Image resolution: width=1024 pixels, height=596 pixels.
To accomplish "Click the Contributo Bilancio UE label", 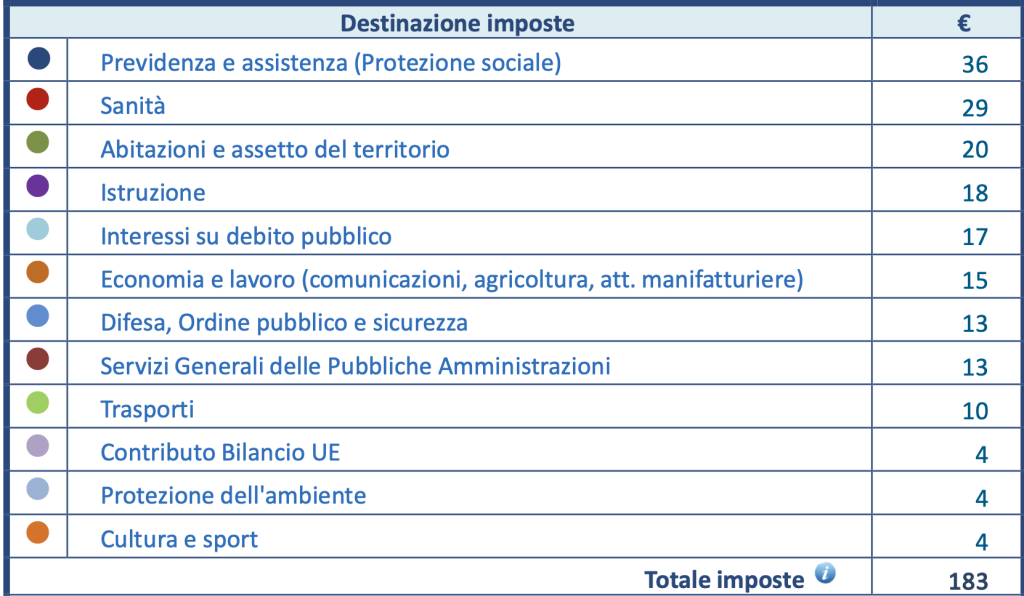I will (x=220, y=452).
